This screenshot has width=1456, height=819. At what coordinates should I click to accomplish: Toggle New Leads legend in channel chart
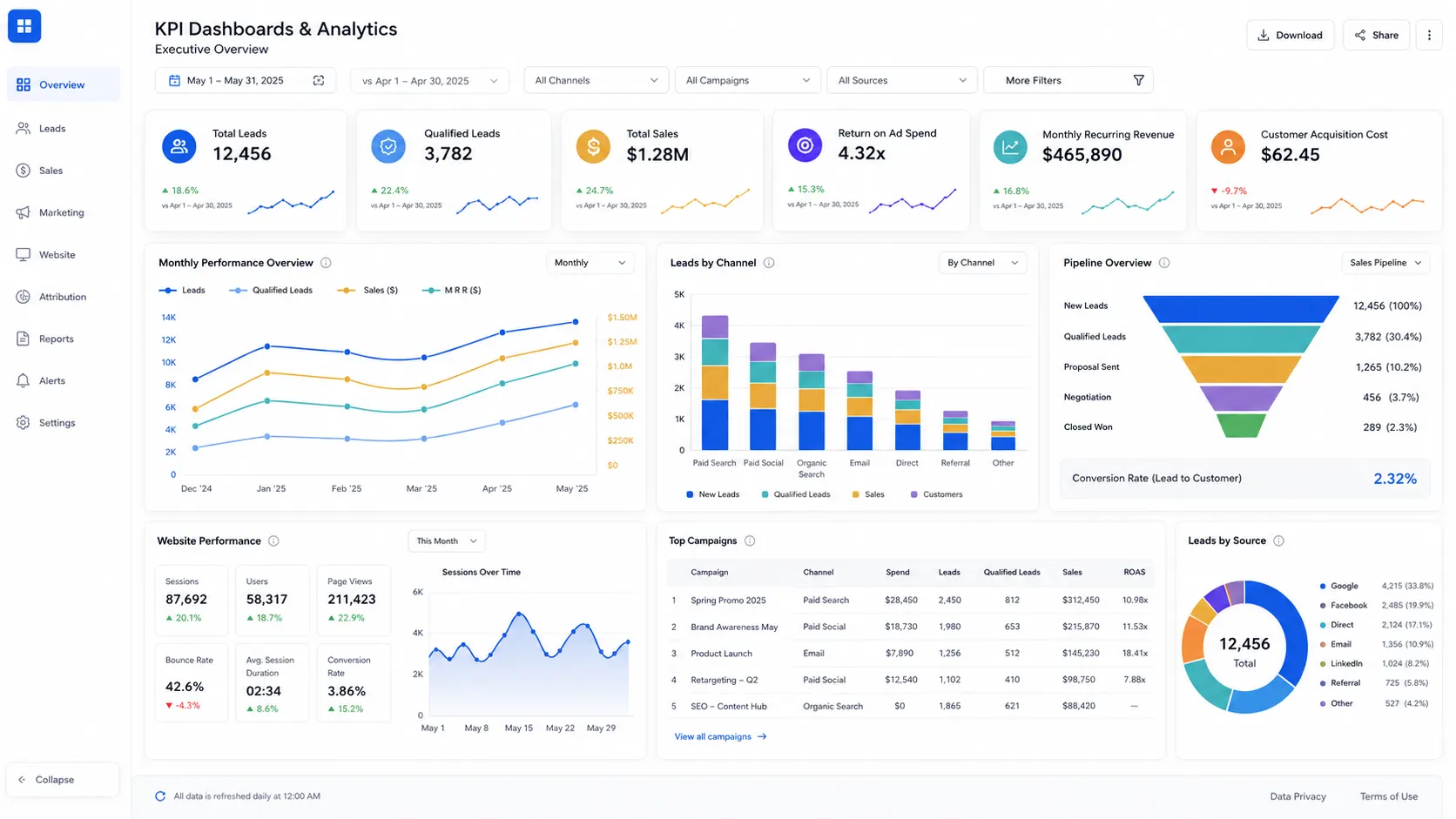pos(712,494)
